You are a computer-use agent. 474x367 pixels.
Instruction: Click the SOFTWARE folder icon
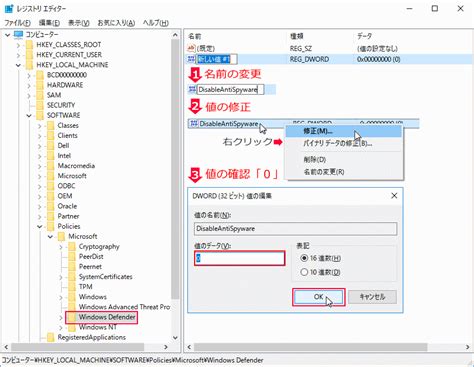(x=40, y=115)
